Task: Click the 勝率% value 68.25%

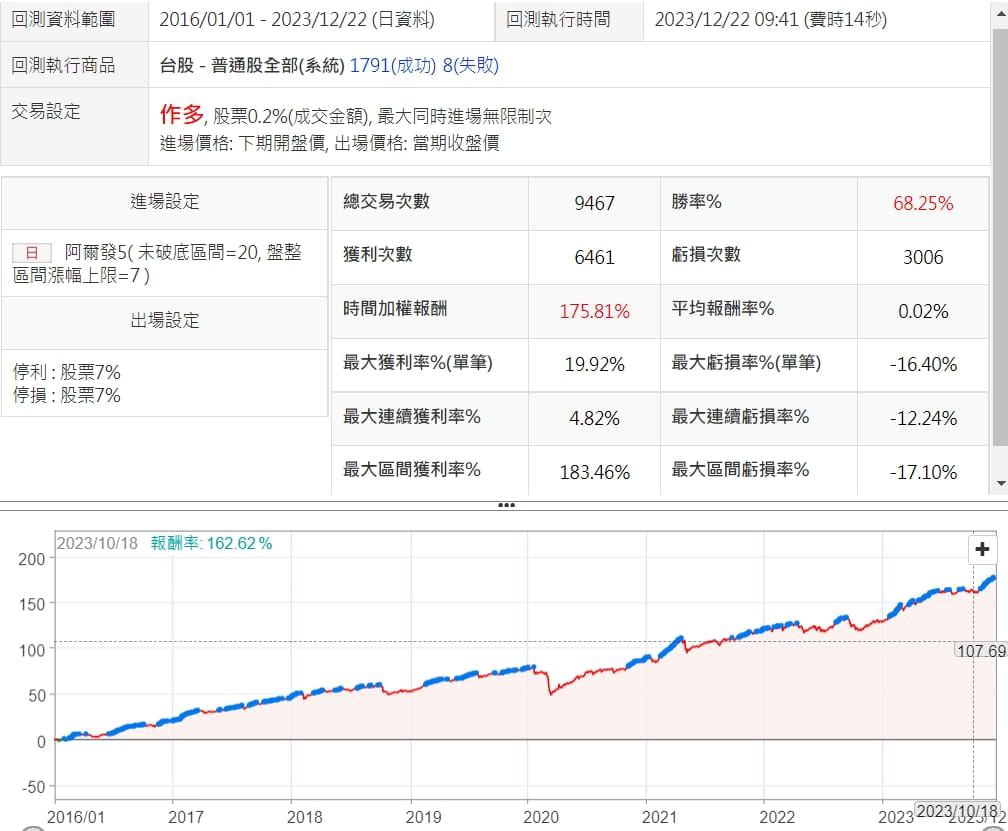Action: coord(923,203)
